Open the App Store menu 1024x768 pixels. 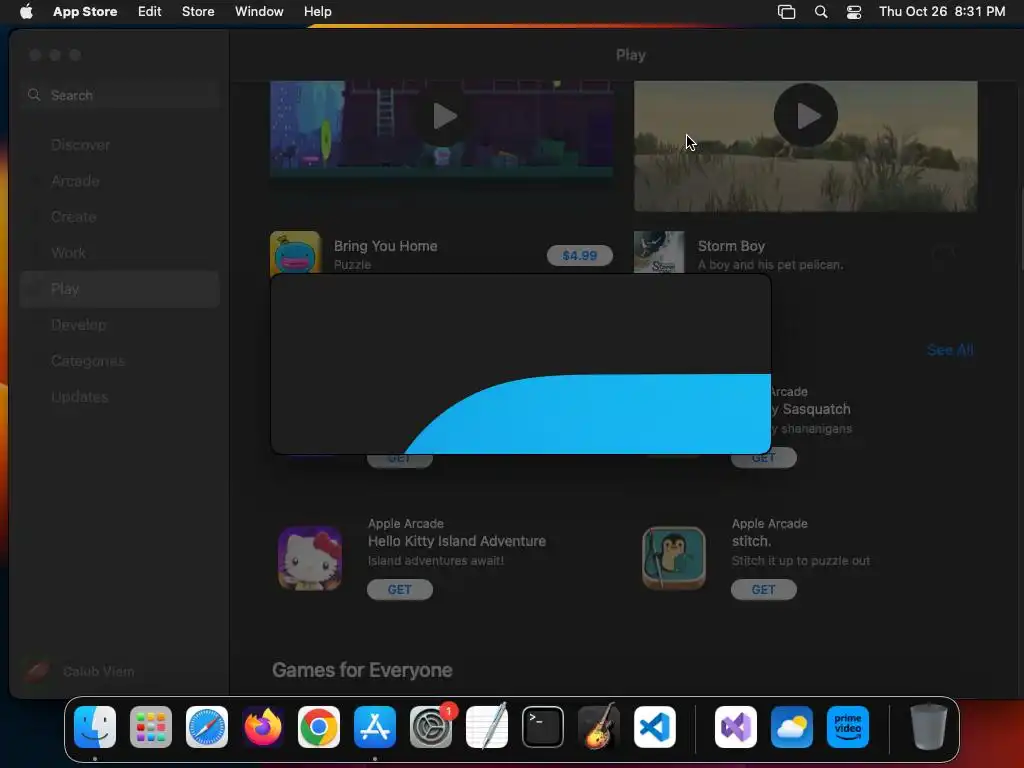point(85,12)
